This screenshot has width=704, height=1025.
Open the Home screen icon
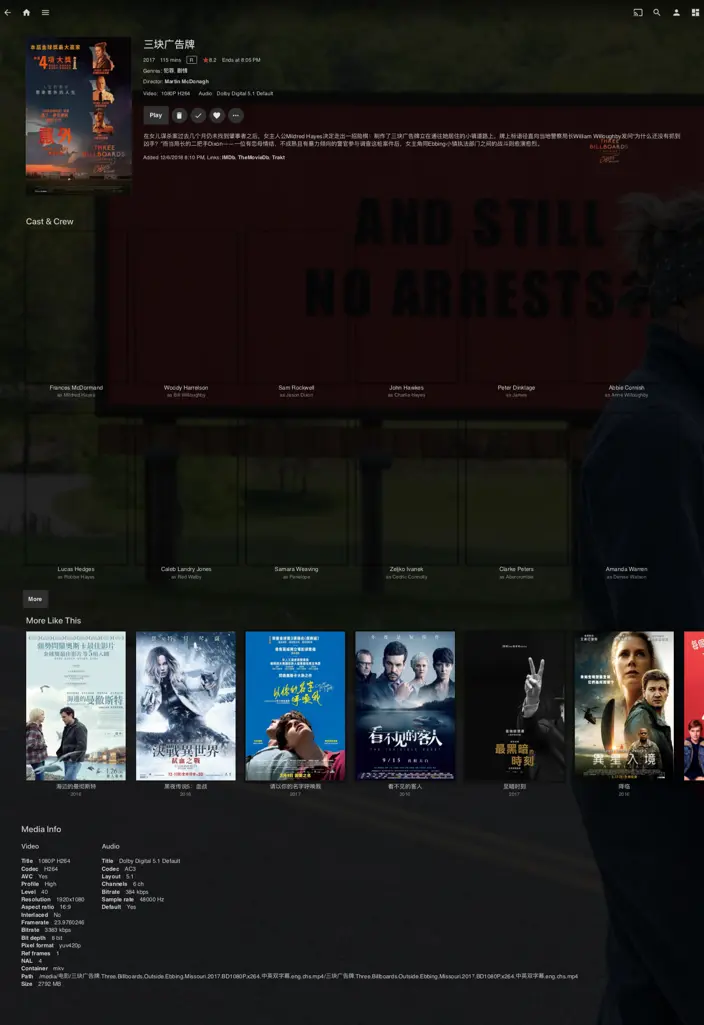click(x=26, y=13)
